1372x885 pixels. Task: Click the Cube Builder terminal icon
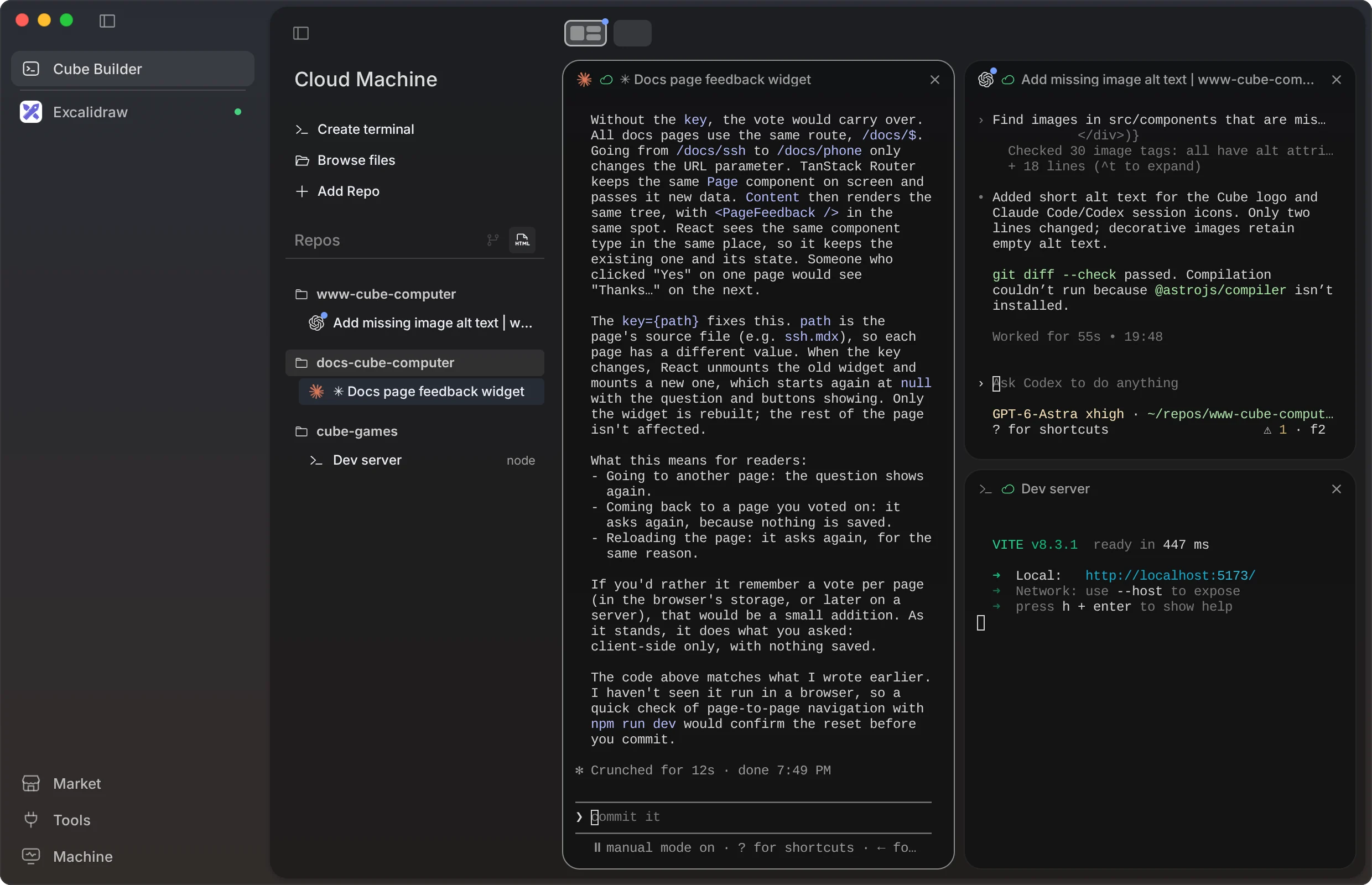(x=31, y=69)
